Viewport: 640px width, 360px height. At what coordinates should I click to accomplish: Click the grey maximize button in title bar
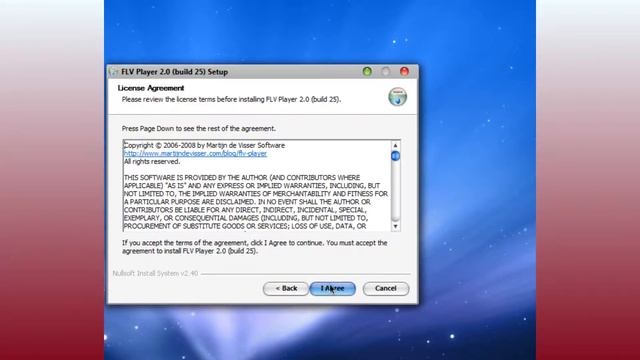[x=386, y=72]
